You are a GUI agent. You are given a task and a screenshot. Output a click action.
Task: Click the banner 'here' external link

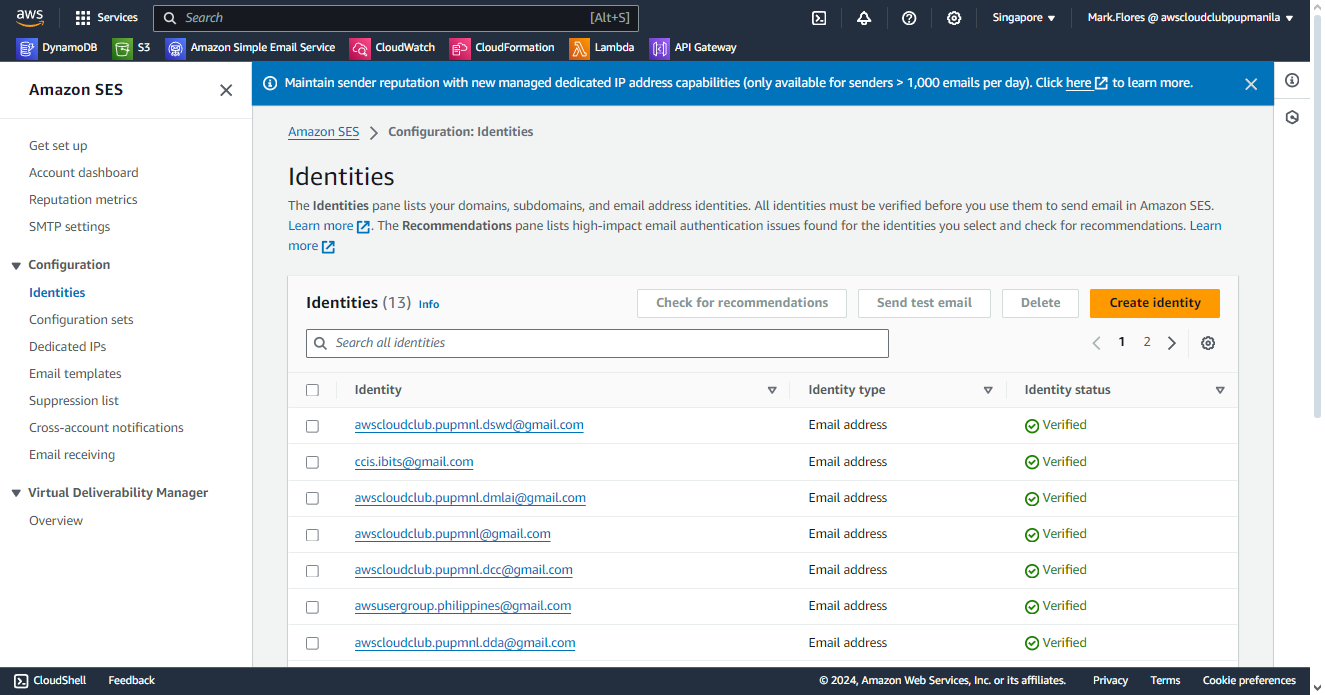pyautogui.click(x=1086, y=83)
